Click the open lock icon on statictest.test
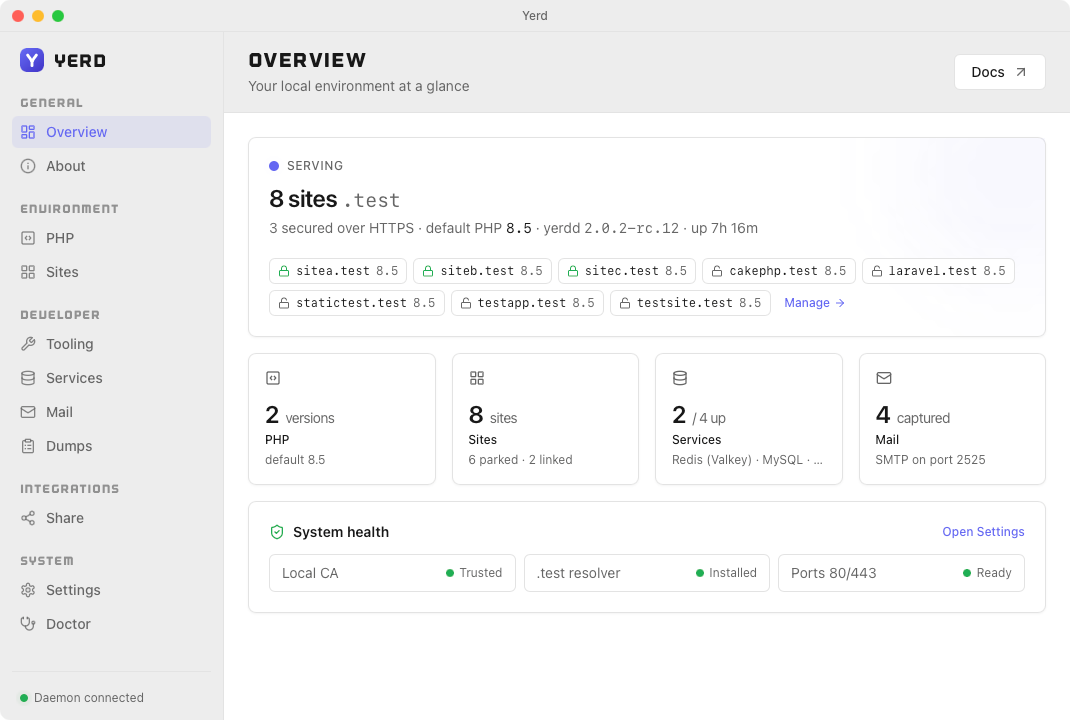Viewport: 1070px width, 720px height. (x=284, y=303)
